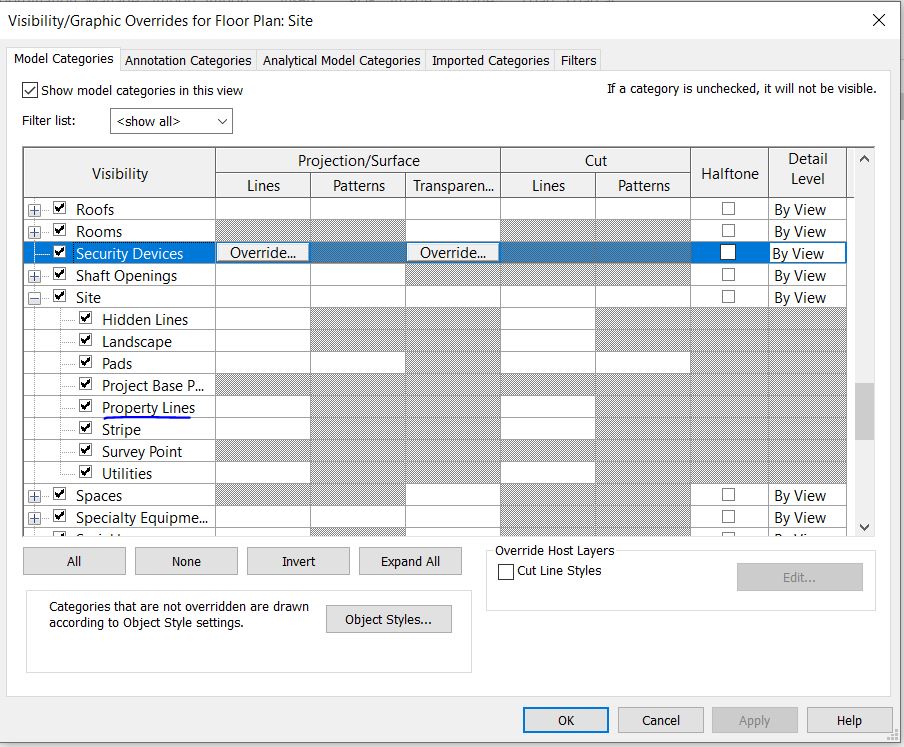Screen dimensions: 904x747
Task: Expand the Spaces category node
Action: tap(35, 496)
